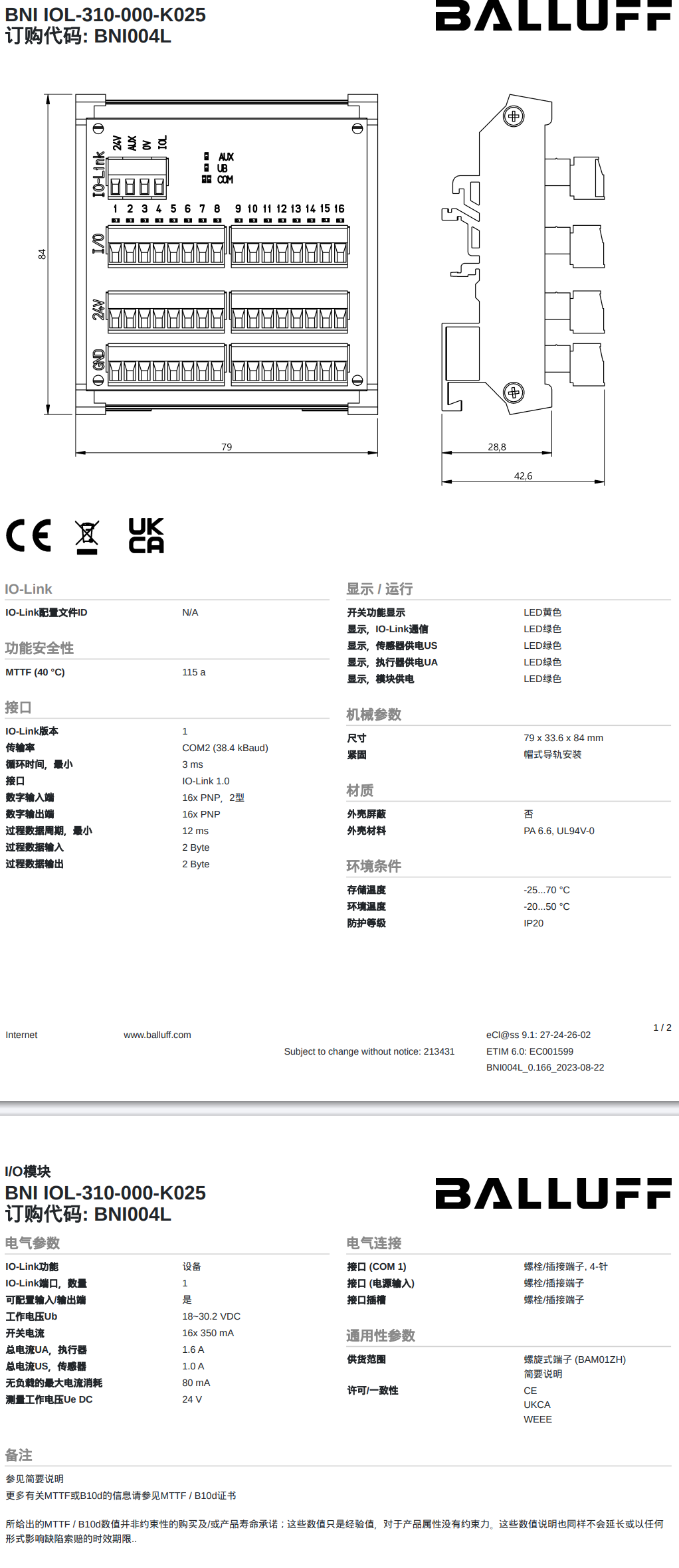
Task: Click the 材质 section heading
Action: (x=360, y=790)
